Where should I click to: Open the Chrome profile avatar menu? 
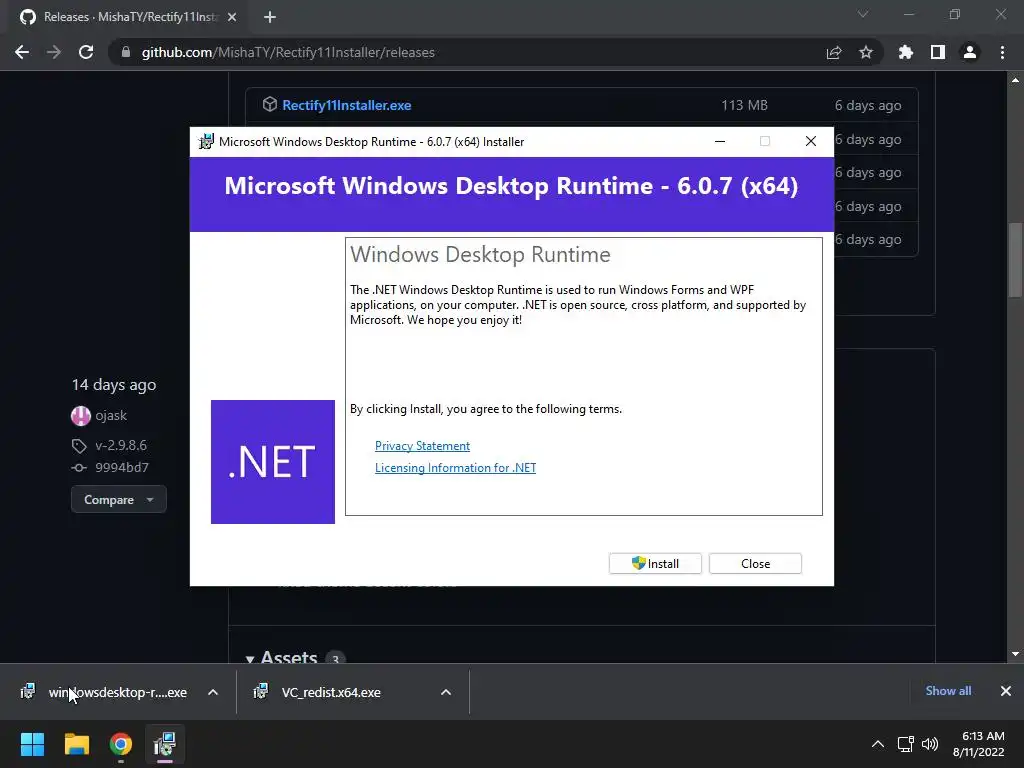(970, 52)
